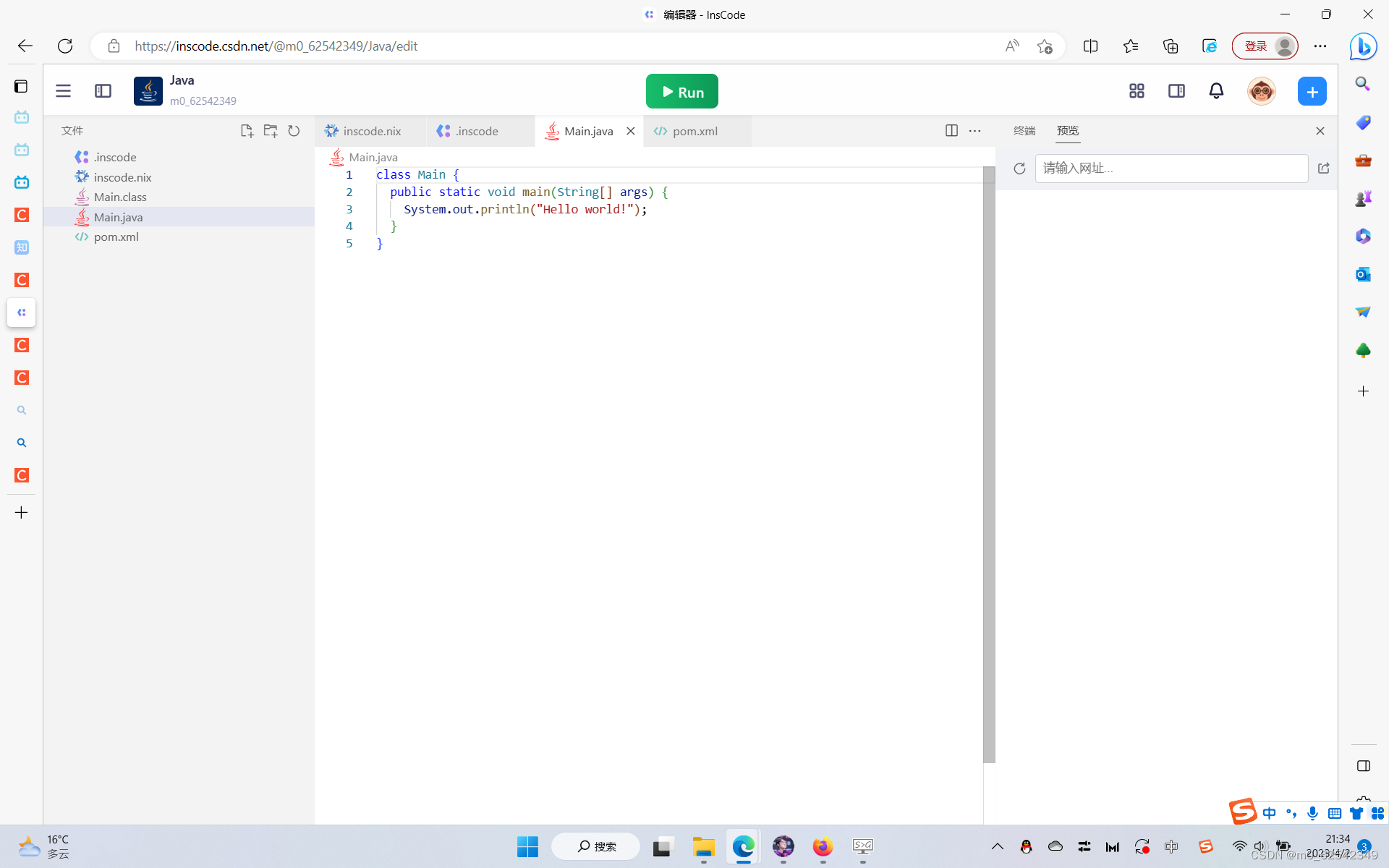1389x868 pixels.
Task: Click the new file icon in file panel
Action: click(247, 131)
